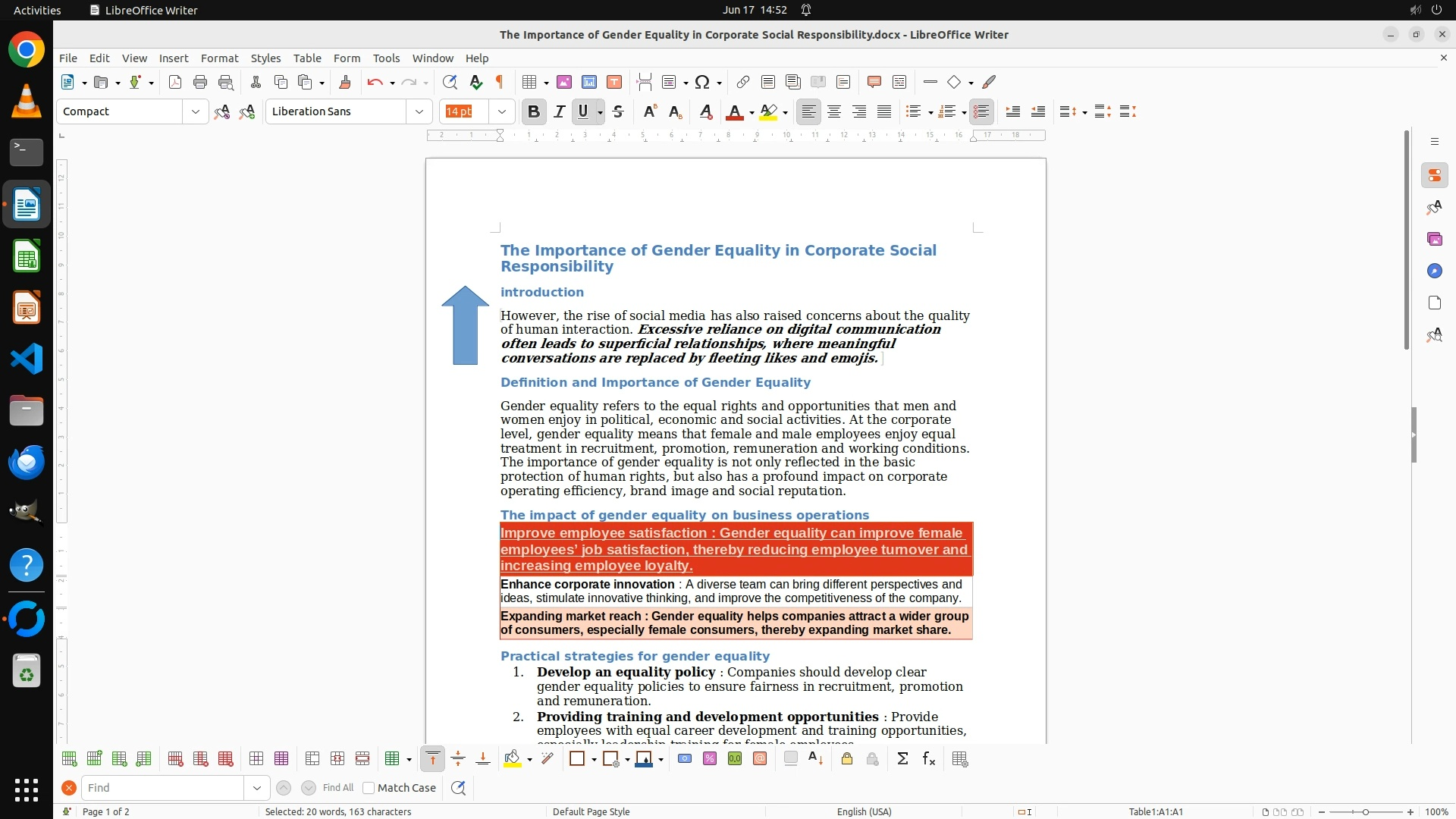Open the Navigator sidebar panel

[x=1434, y=271]
